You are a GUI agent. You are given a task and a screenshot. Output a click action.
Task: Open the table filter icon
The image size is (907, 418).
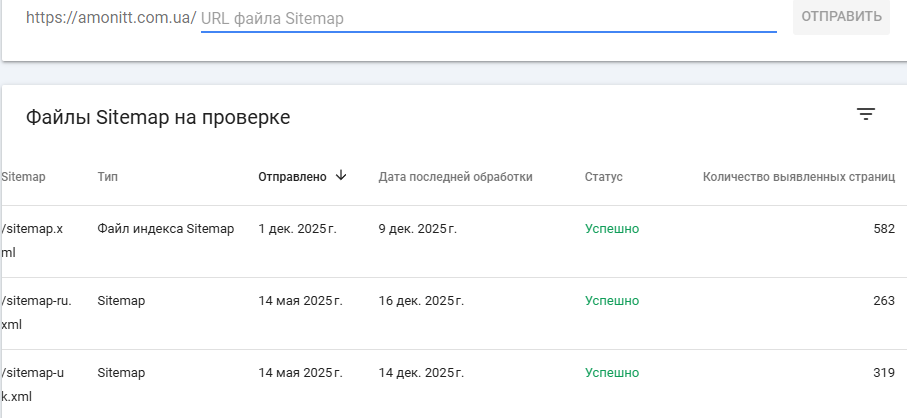point(866,115)
